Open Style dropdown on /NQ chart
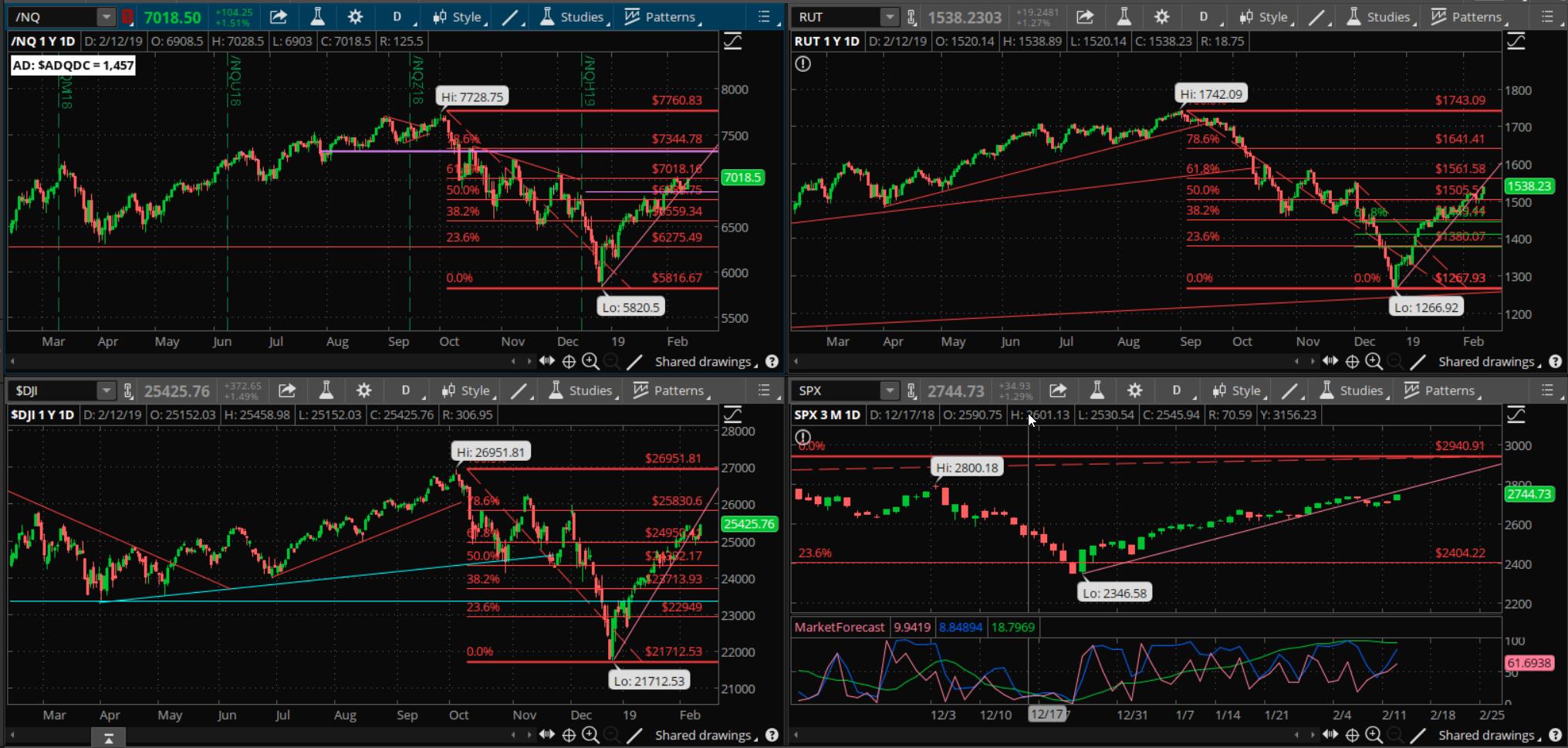1568x748 pixels. (460, 17)
